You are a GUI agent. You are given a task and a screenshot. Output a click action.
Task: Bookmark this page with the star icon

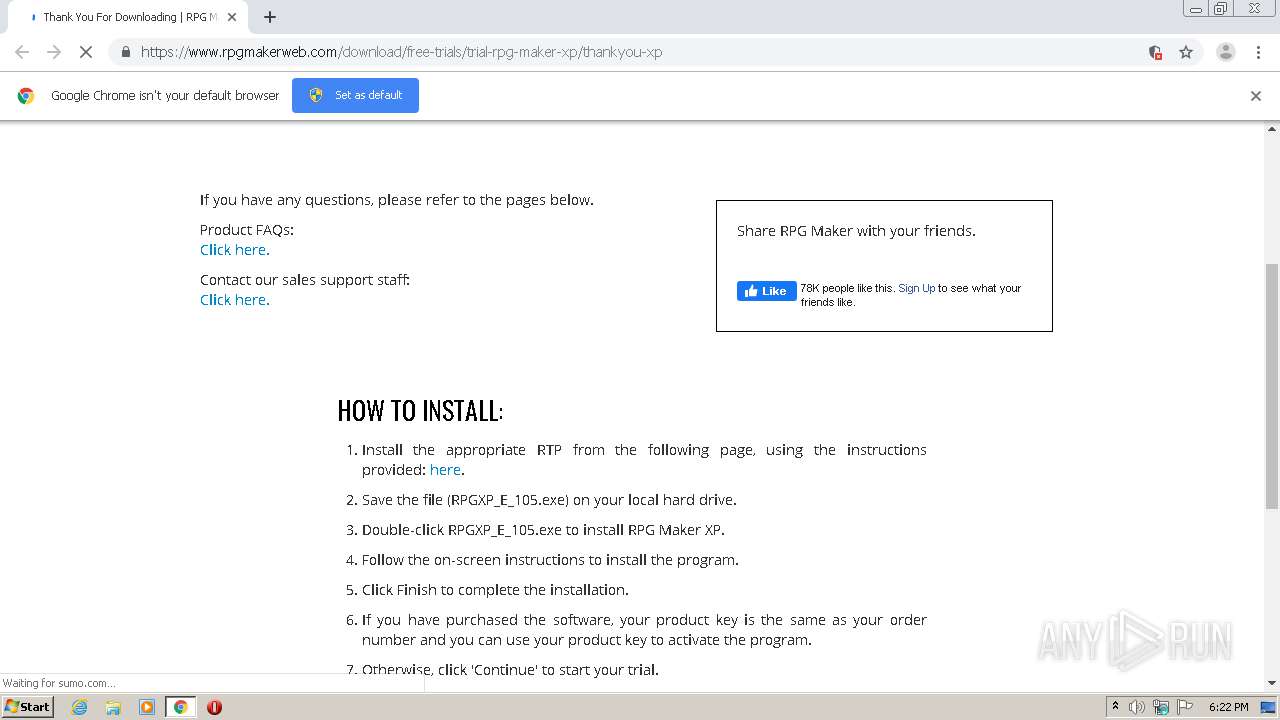point(1186,52)
